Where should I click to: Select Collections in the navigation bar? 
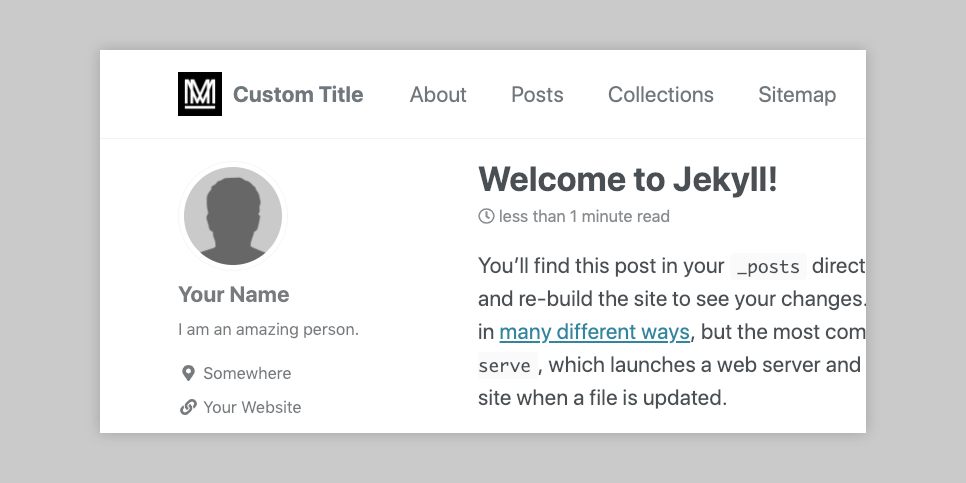(x=661, y=95)
